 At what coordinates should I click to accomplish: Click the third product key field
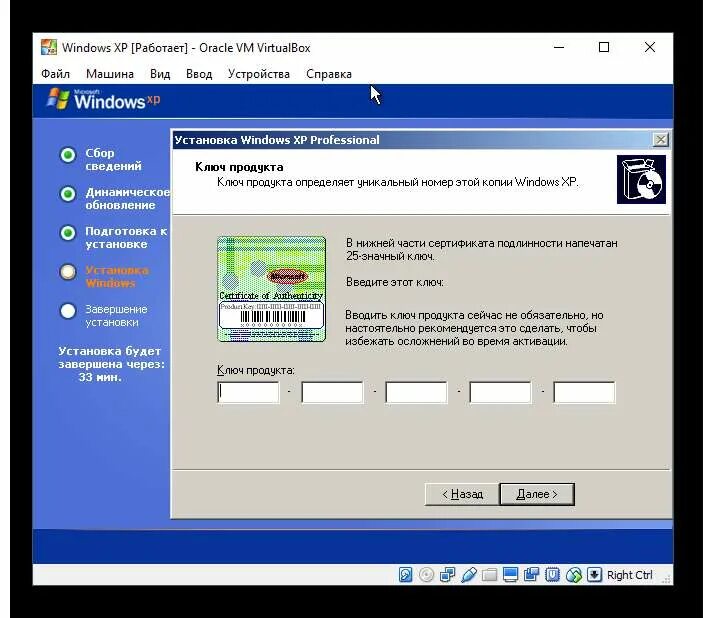tap(416, 392)
